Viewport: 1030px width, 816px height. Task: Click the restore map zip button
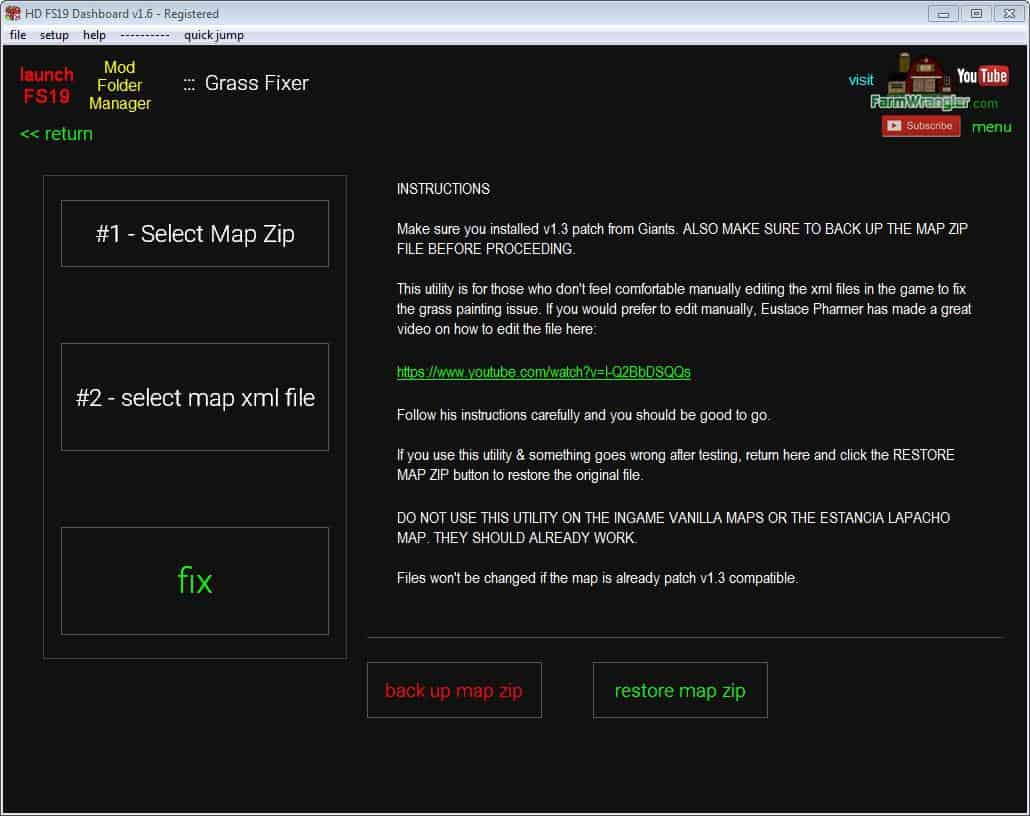click(x=680, y=690)
